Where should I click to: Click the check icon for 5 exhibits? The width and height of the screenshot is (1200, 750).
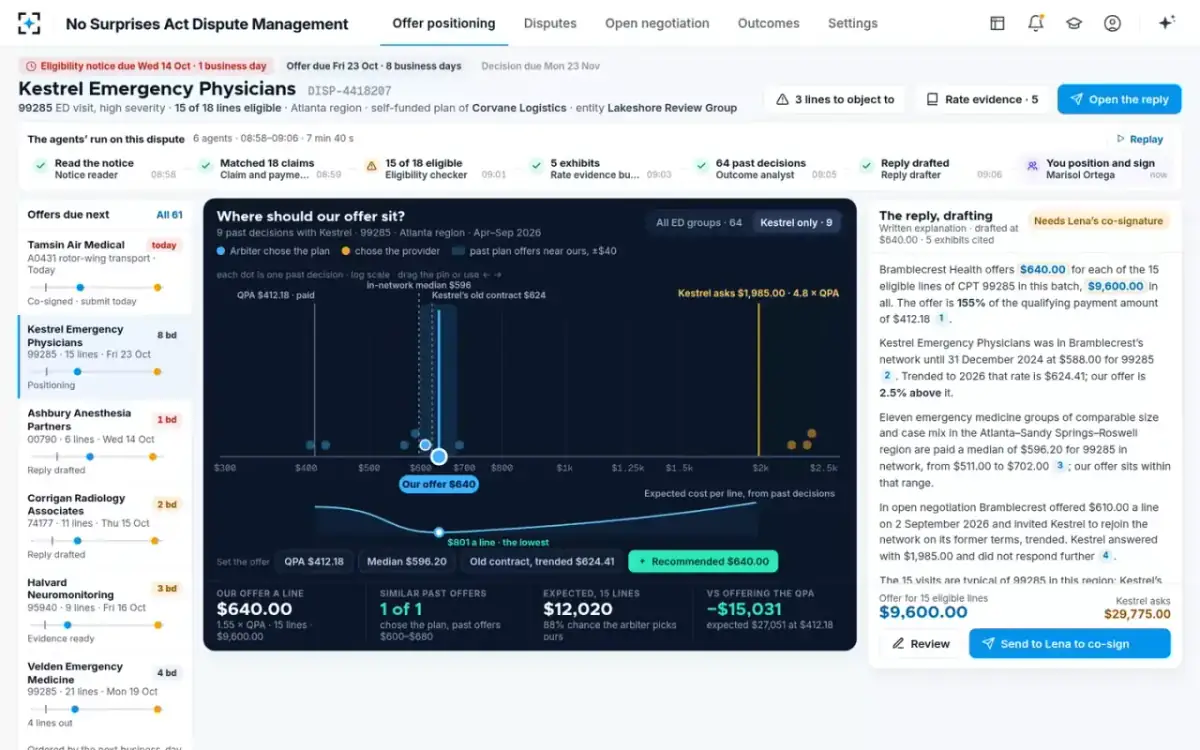pos(536,168)
